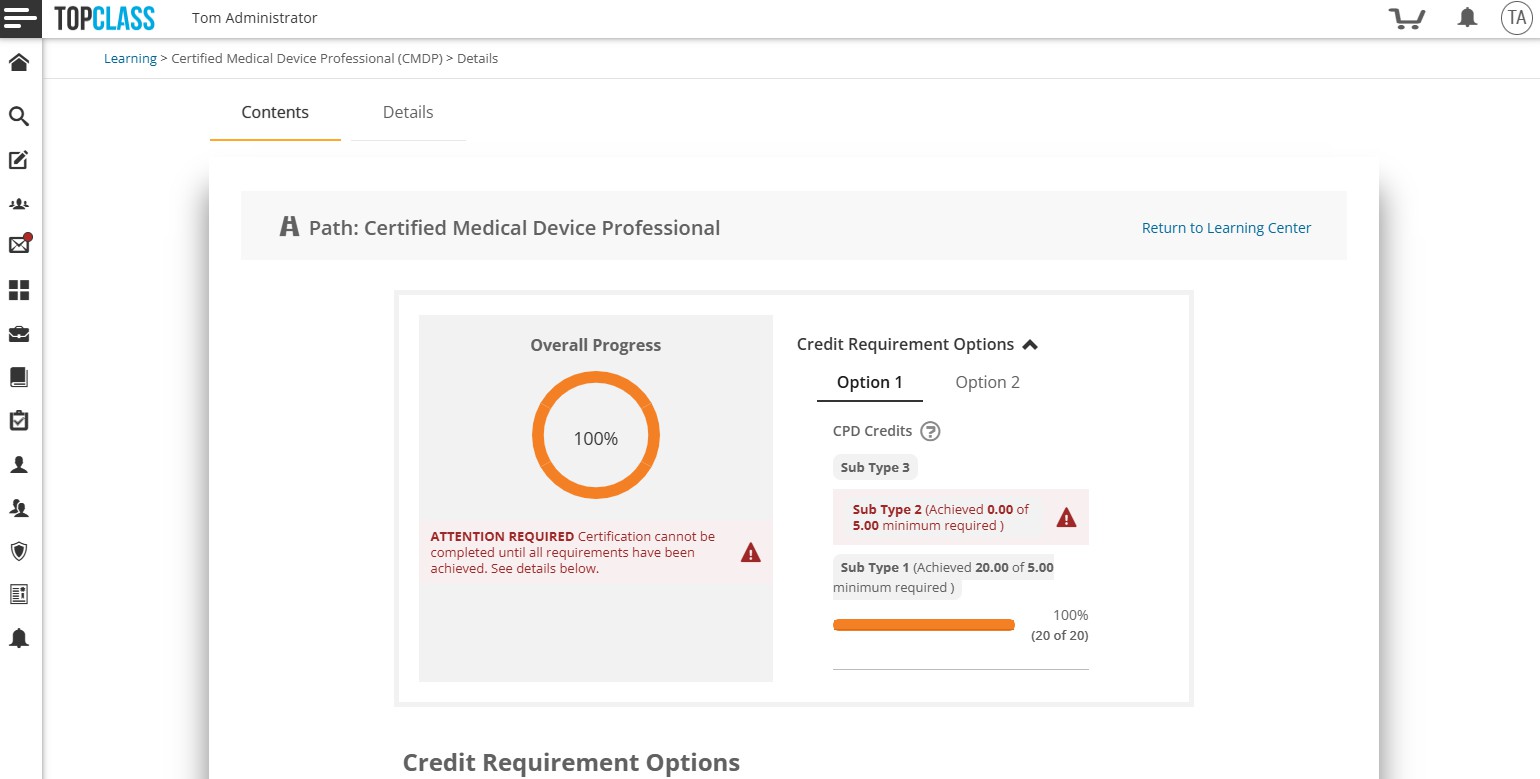Click the road path icon before title

tap(289, 227)
